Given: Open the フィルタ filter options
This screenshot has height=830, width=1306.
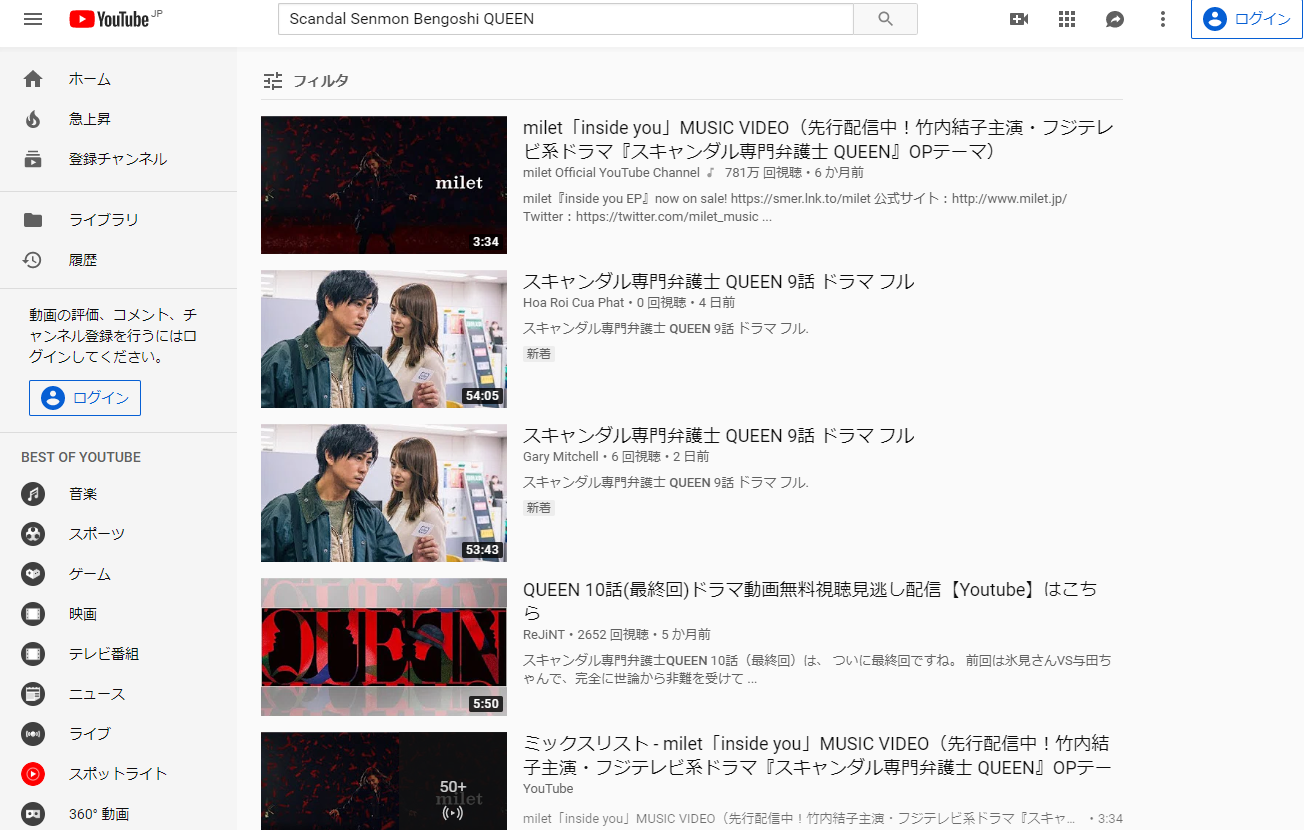Looking at the screenshot, I should [x=306, y=81].
